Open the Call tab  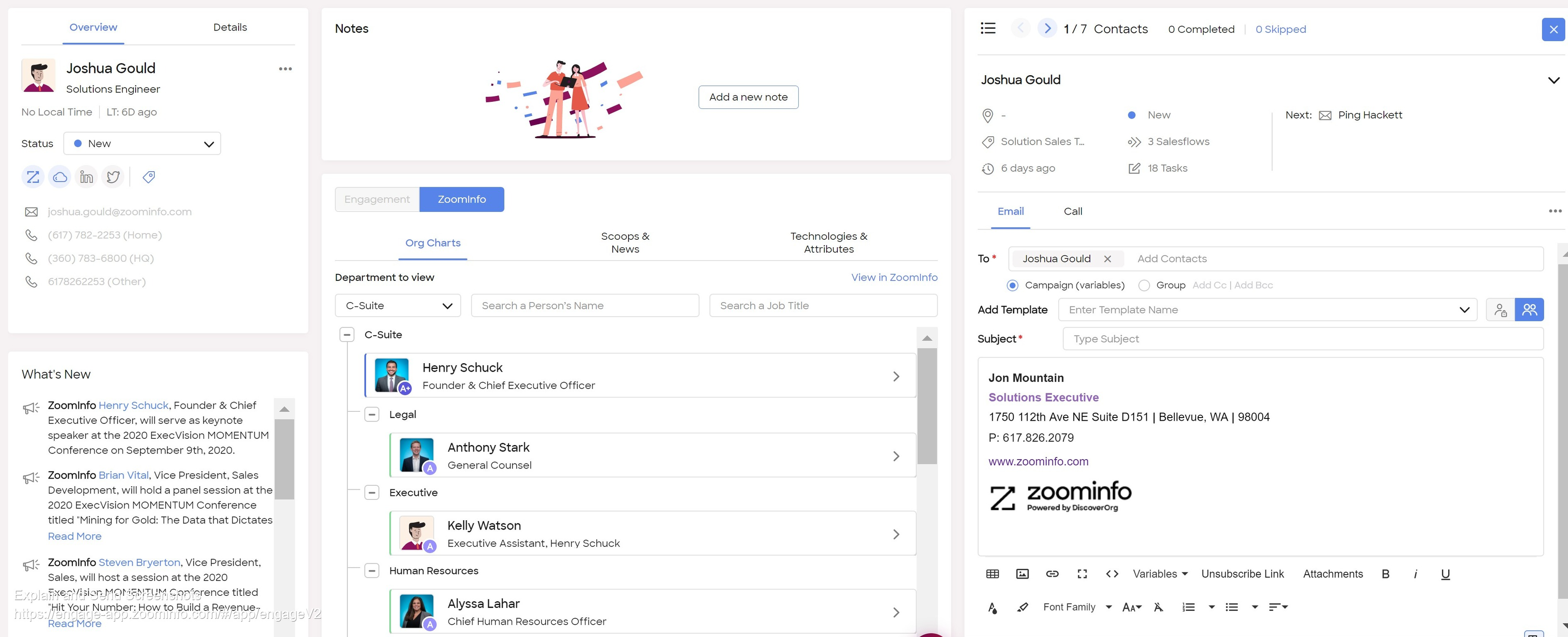coord(1072,211)
